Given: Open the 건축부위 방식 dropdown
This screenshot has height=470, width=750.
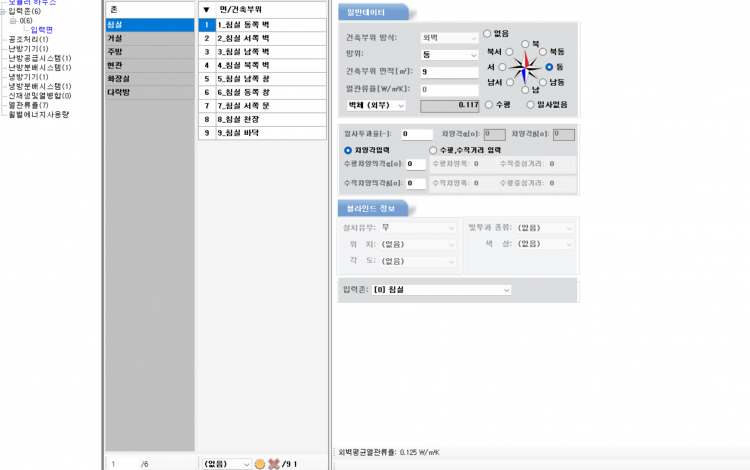Looking at the screenshot, I should (449, 38).
